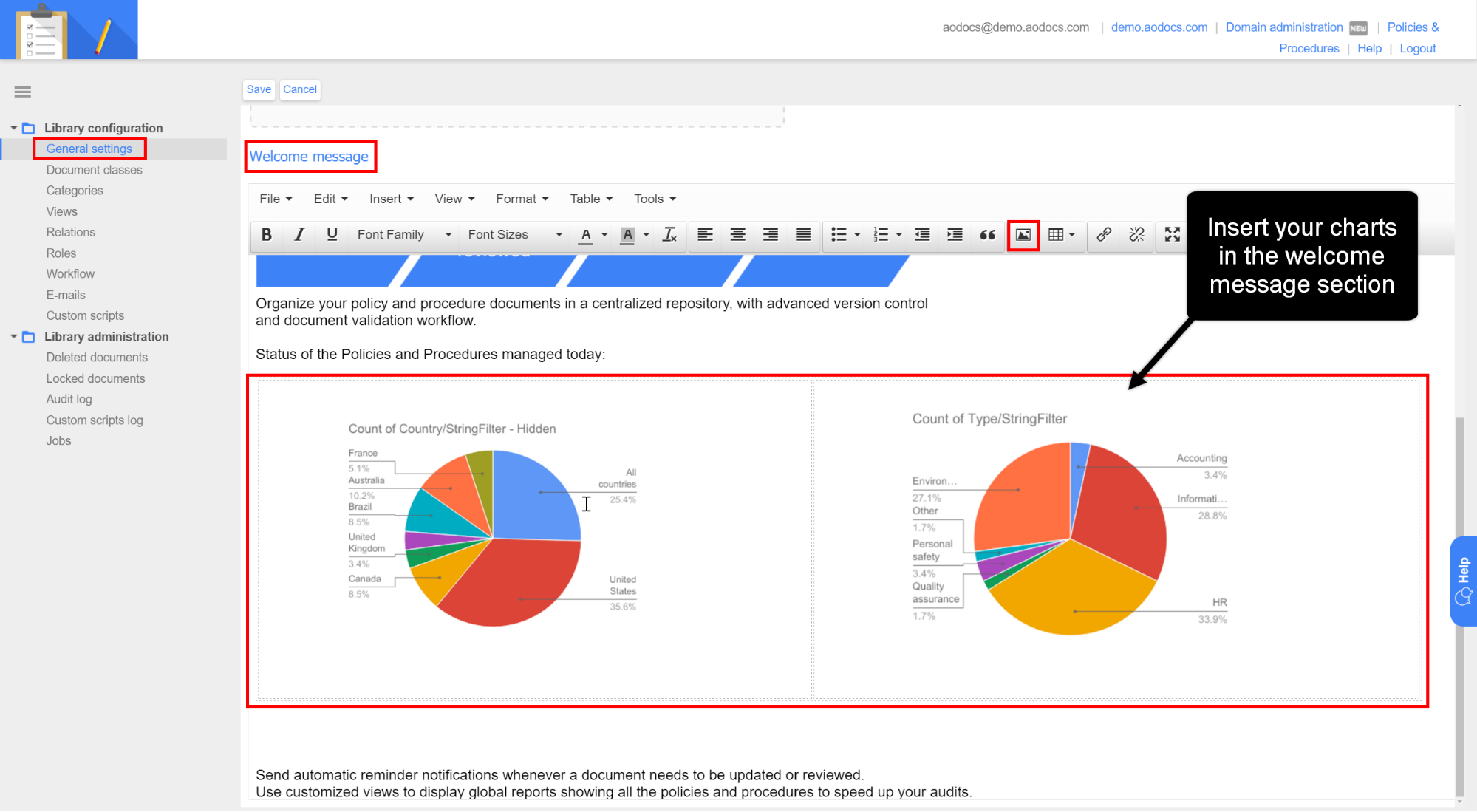This screenshot has width=1477, height=812.
Task: Open the Edit menu
Action: point(330,199)
